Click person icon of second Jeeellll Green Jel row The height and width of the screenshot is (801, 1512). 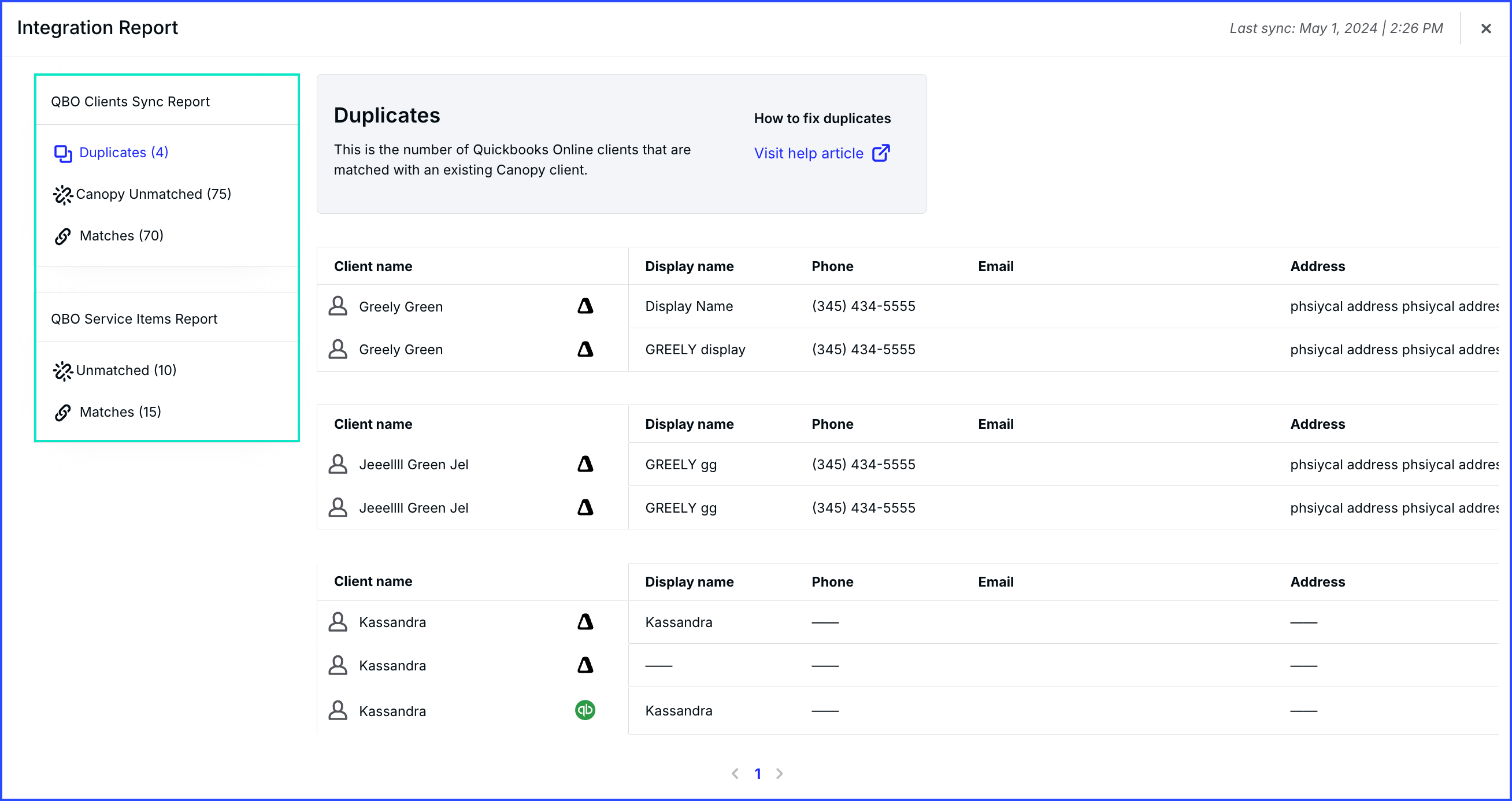click(x=338, y=507)
